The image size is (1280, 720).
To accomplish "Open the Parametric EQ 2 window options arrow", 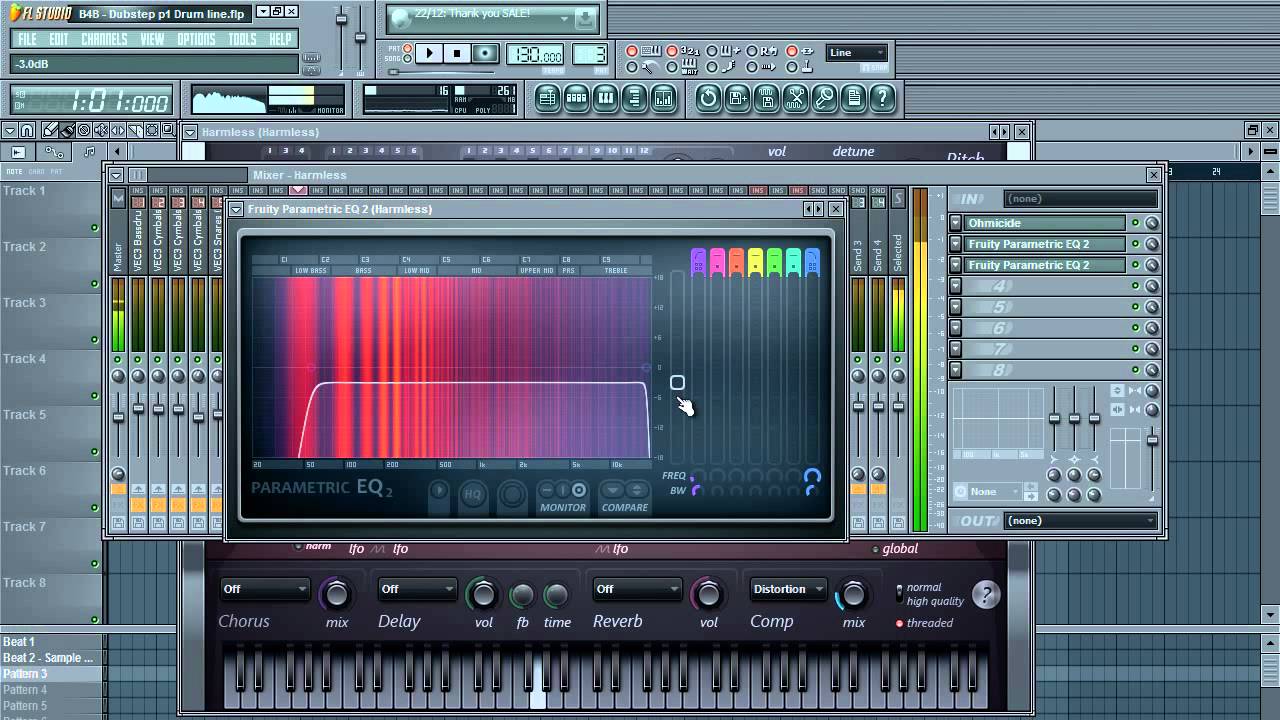I will pos(235,209).
